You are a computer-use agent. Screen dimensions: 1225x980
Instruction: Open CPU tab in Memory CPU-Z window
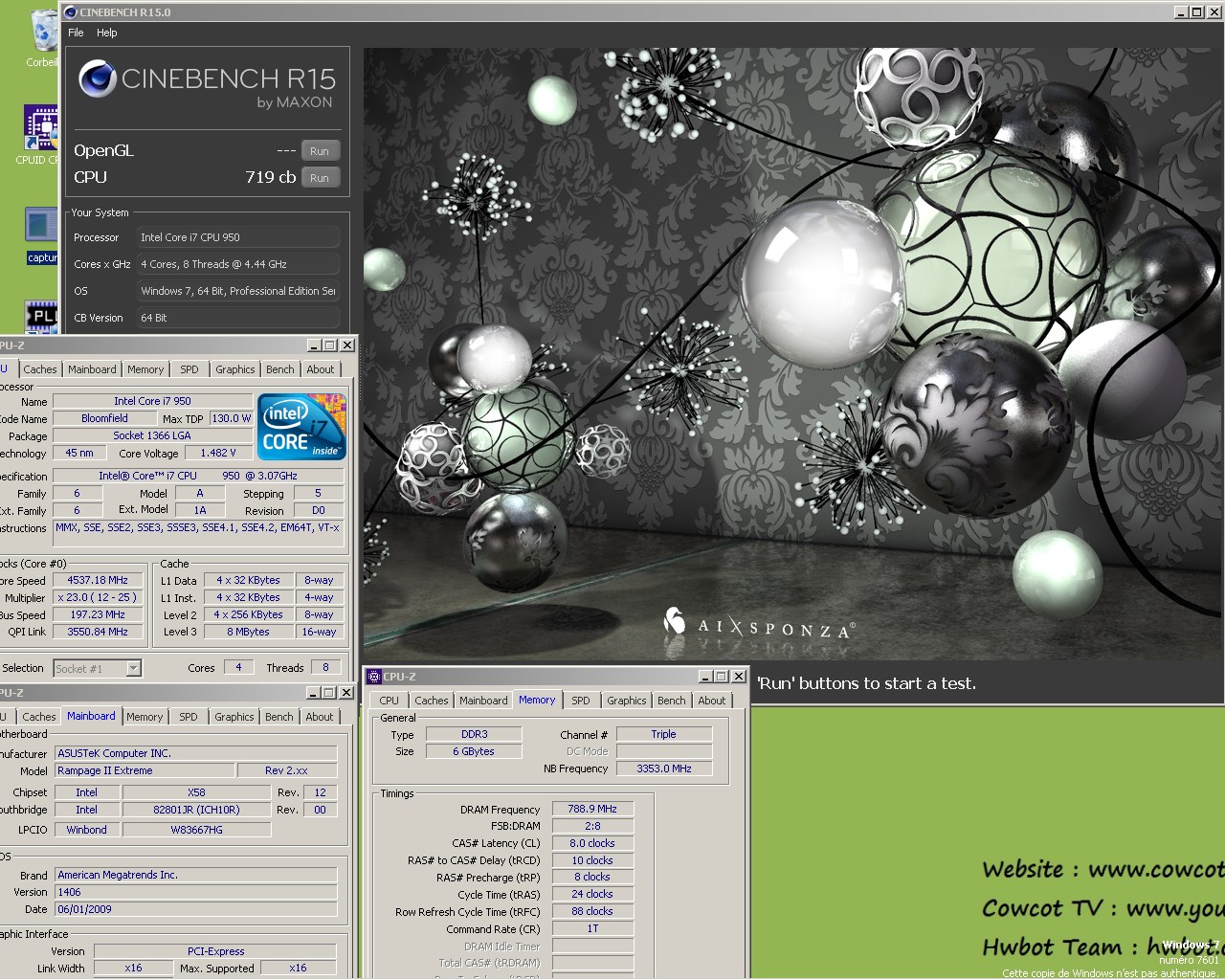[x=390, y=701]
